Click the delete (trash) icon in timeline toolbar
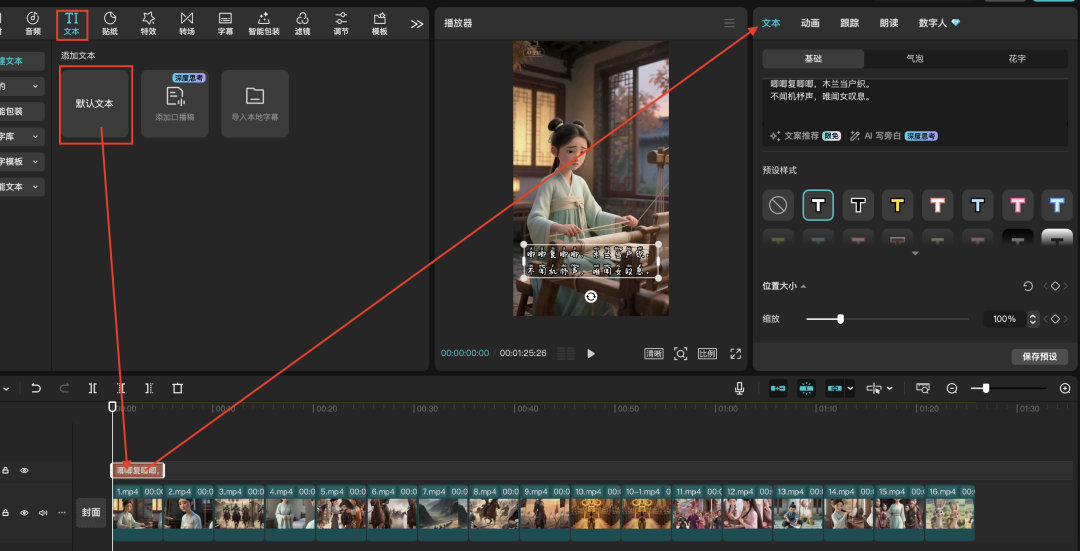This screenshot has height=551, width=1080. click(177, 388)
